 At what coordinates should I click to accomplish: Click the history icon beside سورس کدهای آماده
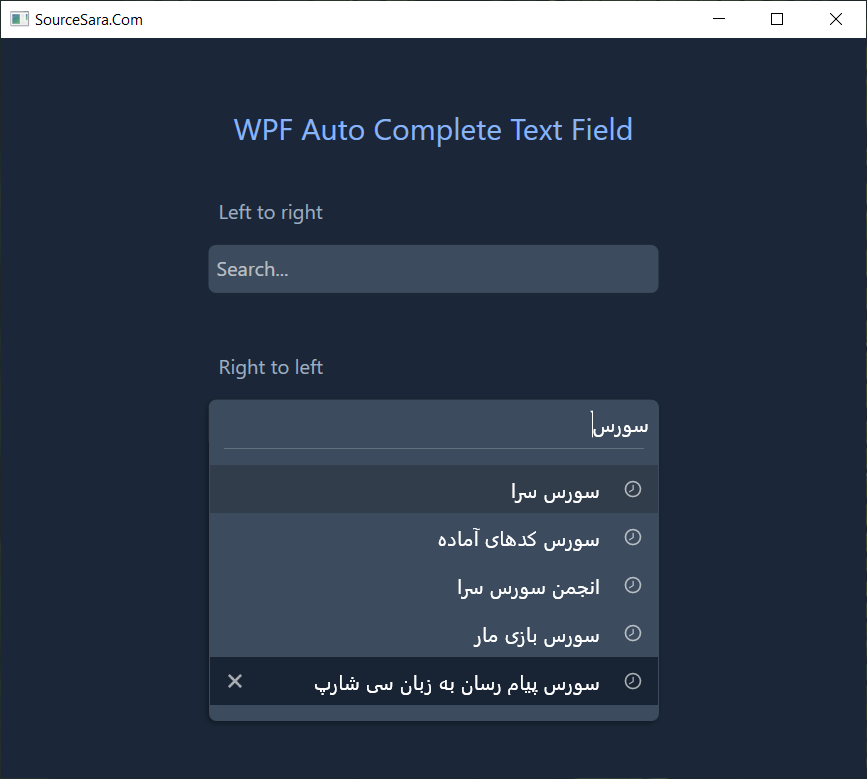(633, 537)
